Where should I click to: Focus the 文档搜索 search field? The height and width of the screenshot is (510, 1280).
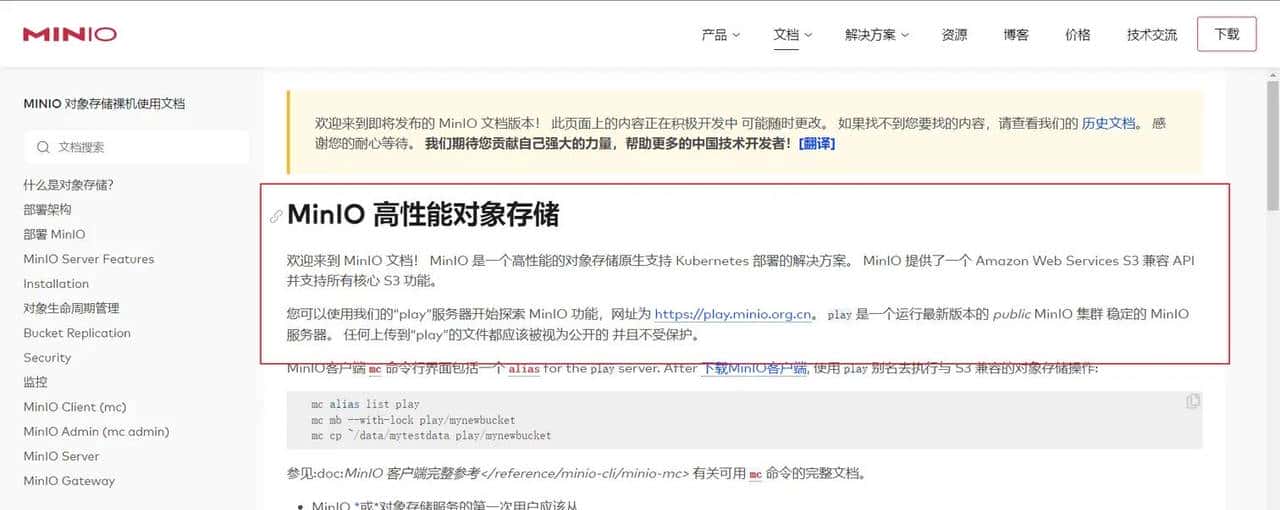pos(137,147)
